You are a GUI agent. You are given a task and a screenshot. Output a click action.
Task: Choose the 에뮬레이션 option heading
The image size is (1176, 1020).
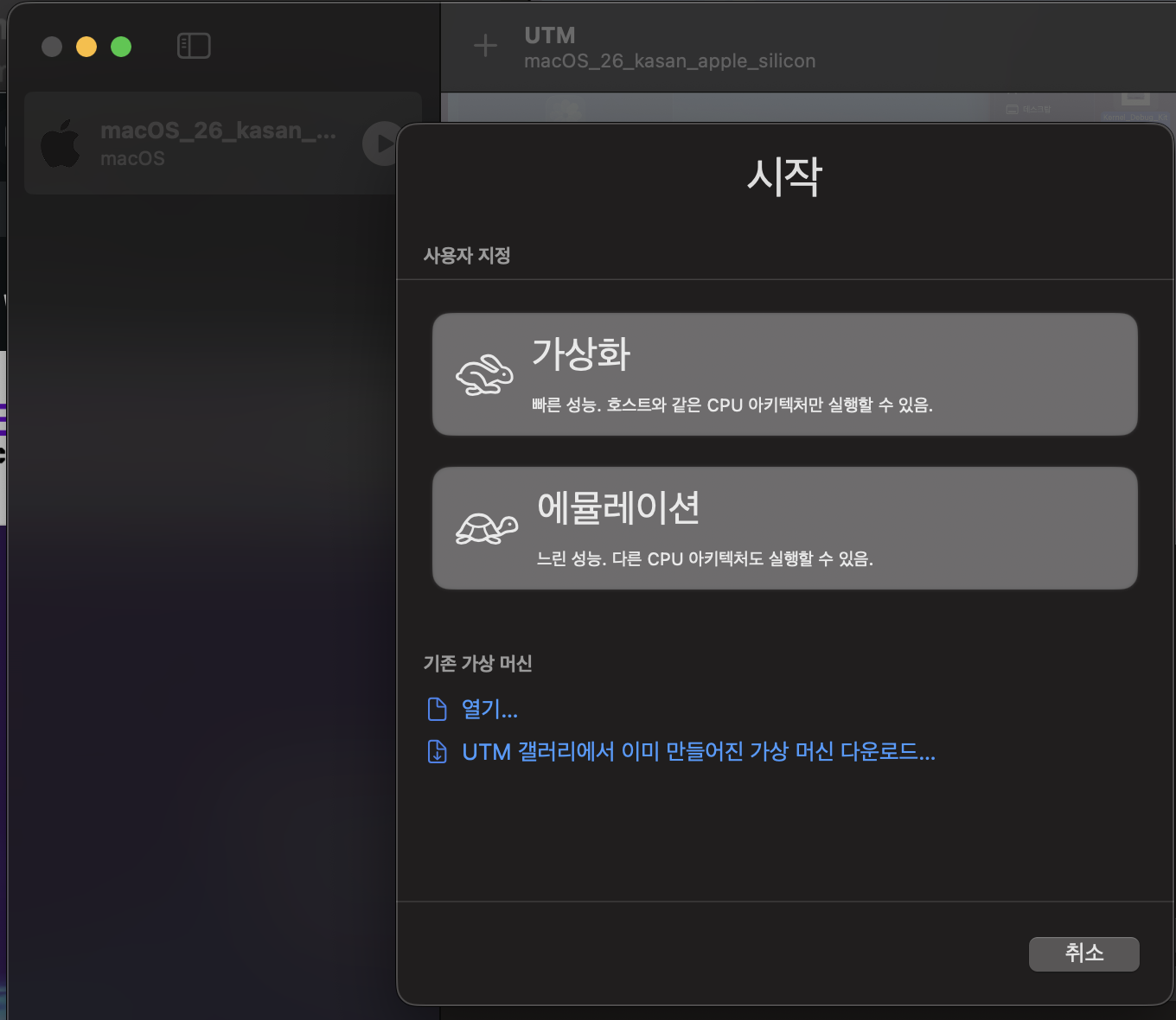pos(618,508)
